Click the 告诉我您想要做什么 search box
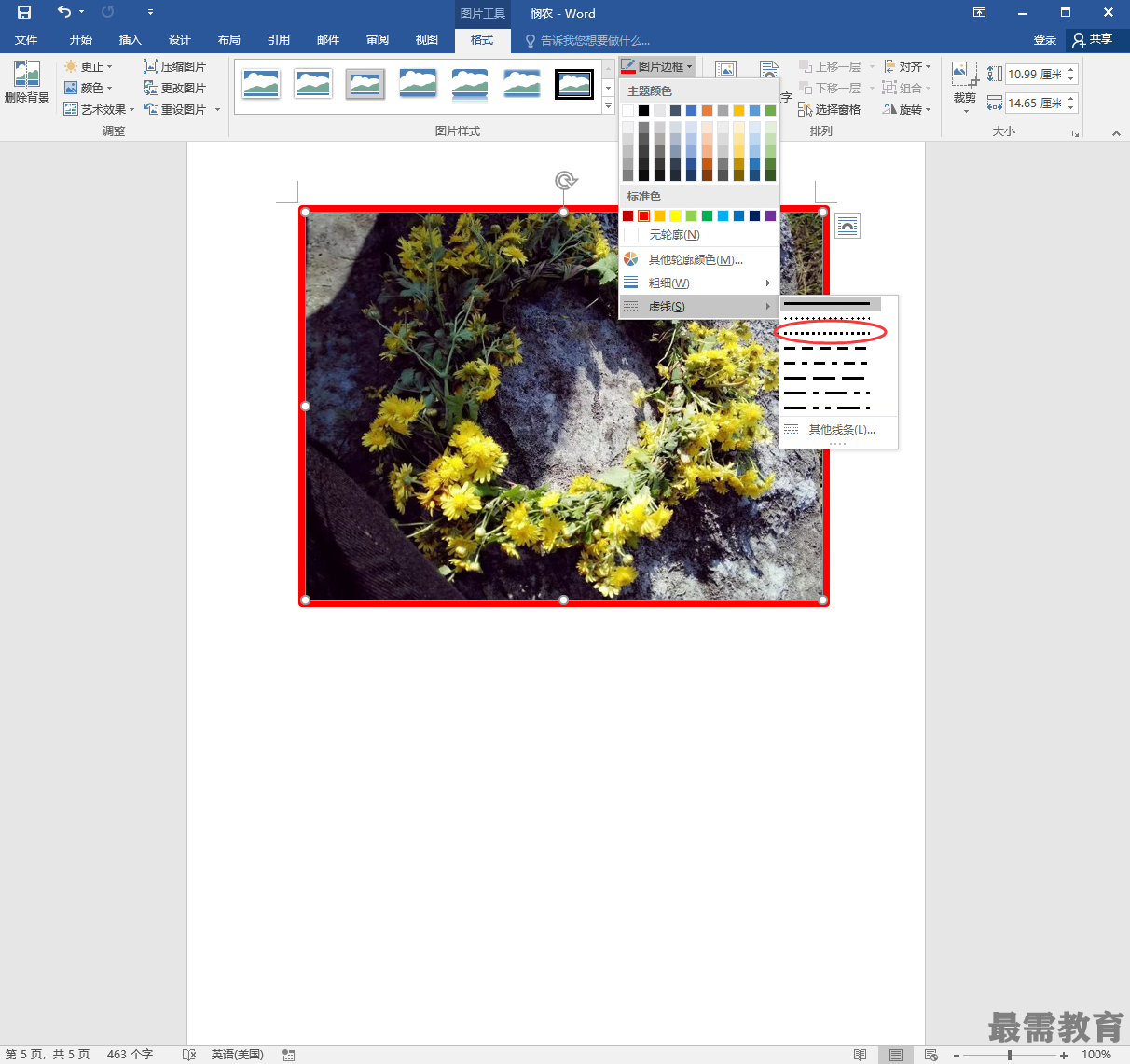Viewport: 1130px width, 1064px height. click(x=587, y=40)
